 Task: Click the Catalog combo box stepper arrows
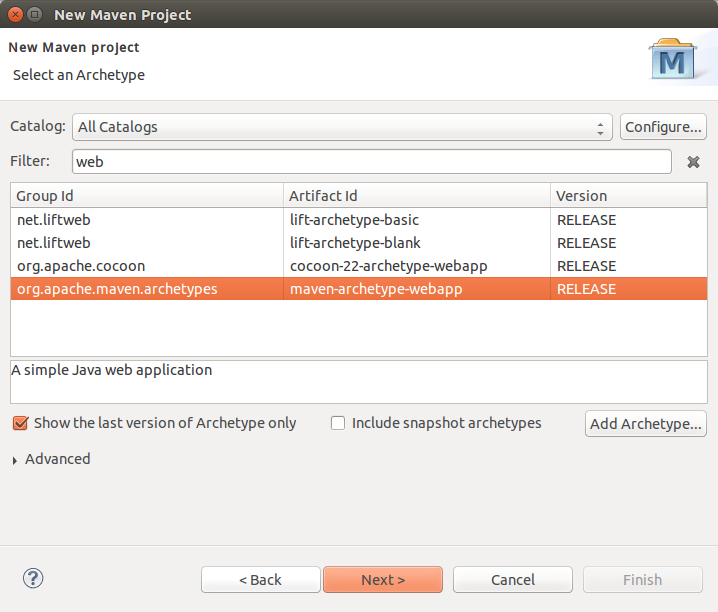click(x=600, y=129)
